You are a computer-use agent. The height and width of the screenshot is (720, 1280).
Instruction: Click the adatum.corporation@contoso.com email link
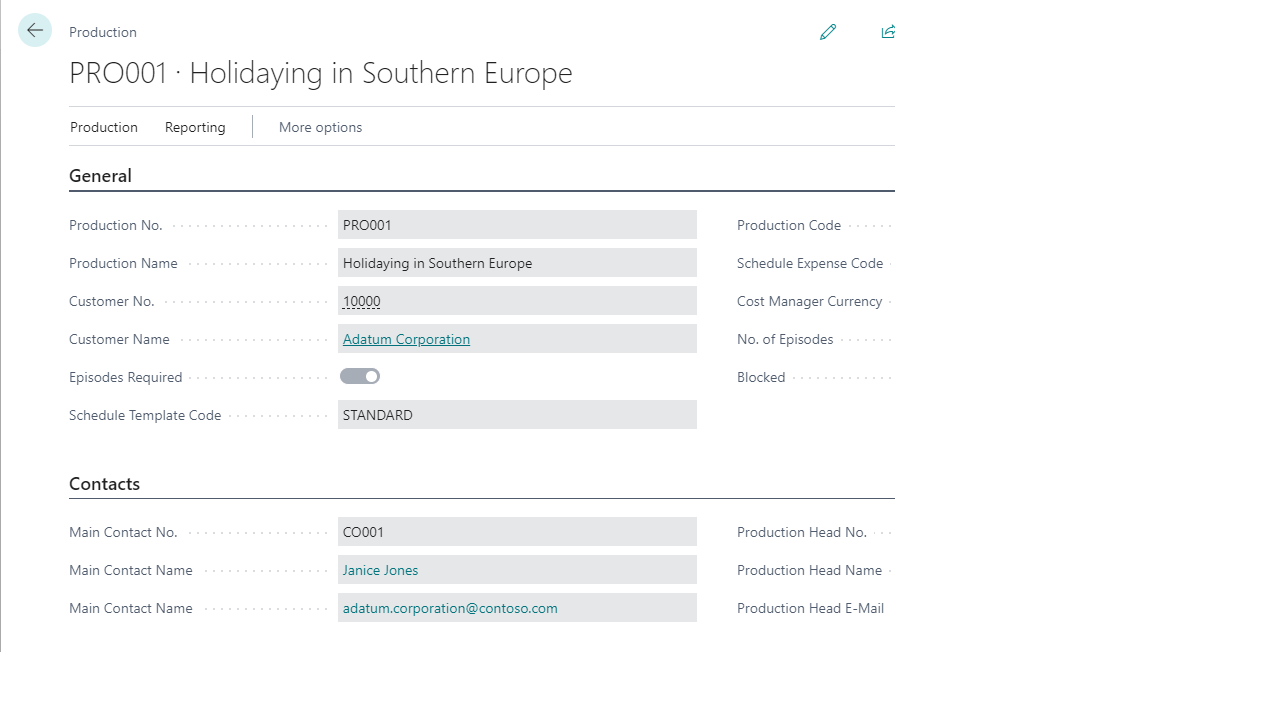450,608
